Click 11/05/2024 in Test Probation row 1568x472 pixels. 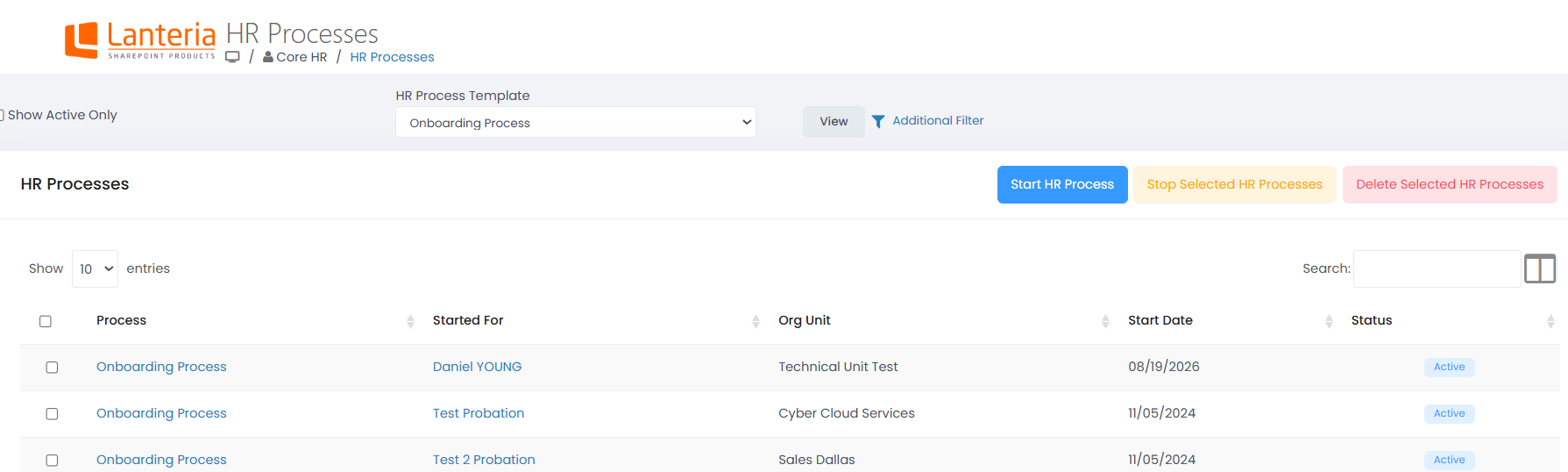(1162, 413)
